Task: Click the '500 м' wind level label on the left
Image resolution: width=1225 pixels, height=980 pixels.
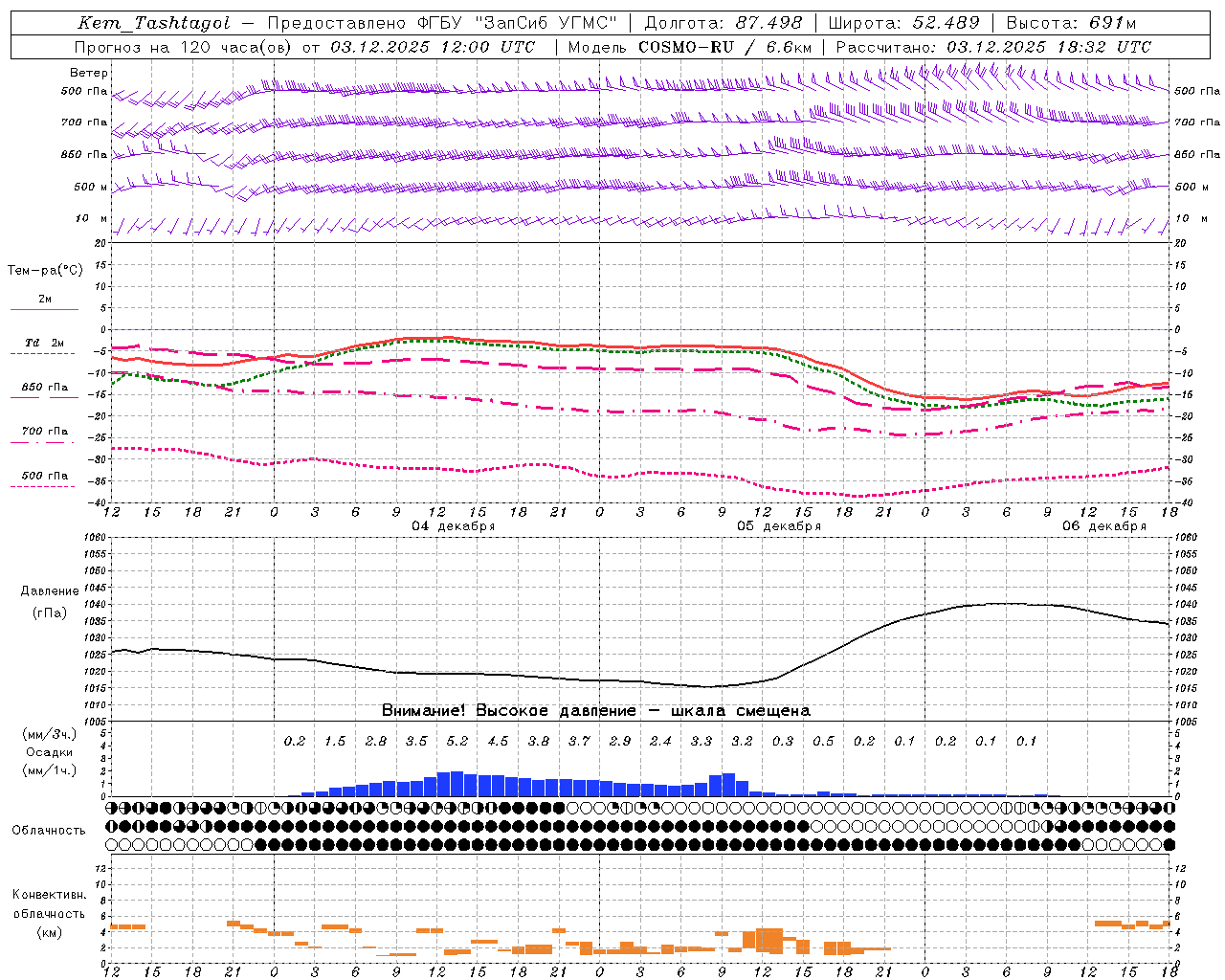Action: click(x=91, y=187)
